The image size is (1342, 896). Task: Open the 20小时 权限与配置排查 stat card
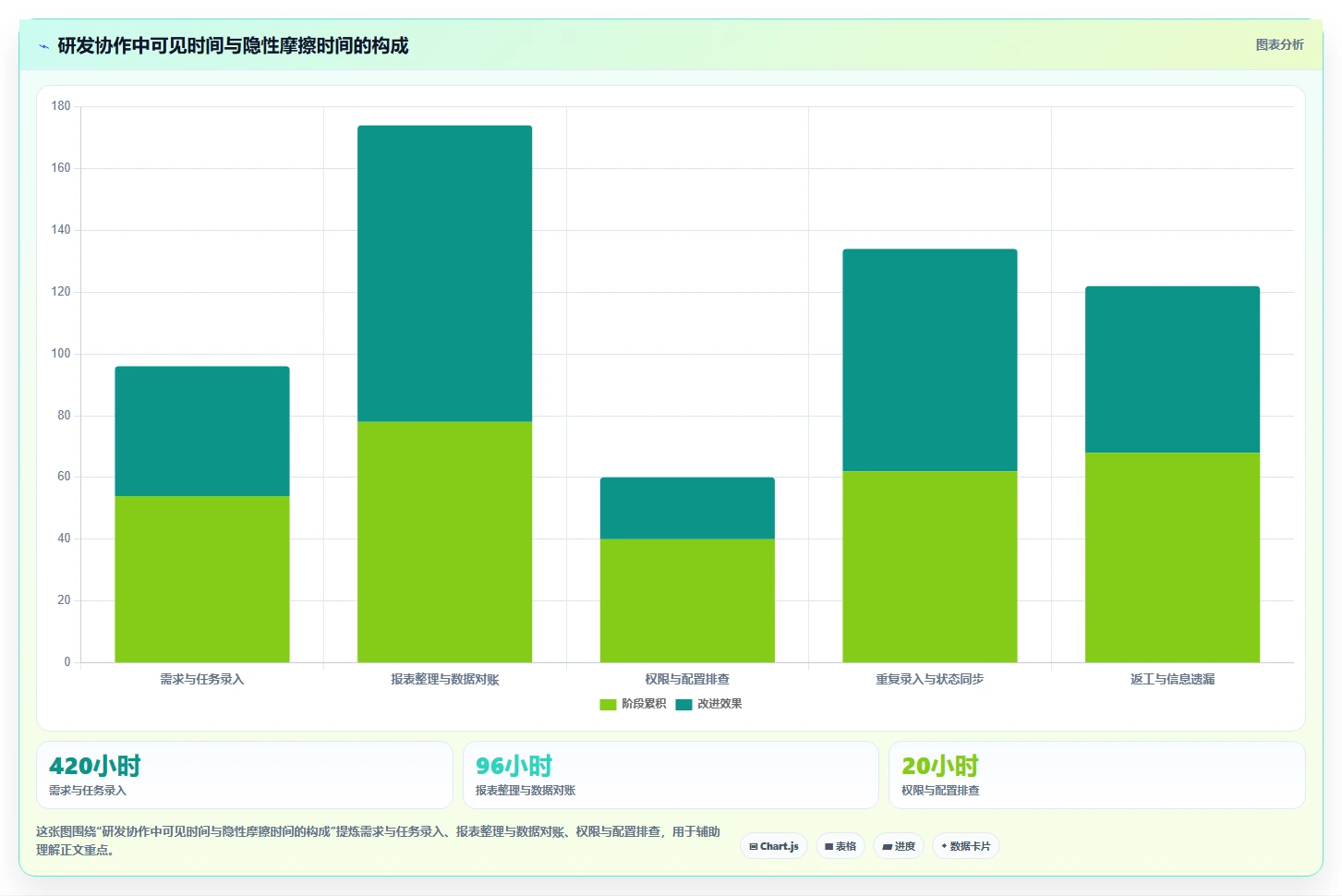1097,775
